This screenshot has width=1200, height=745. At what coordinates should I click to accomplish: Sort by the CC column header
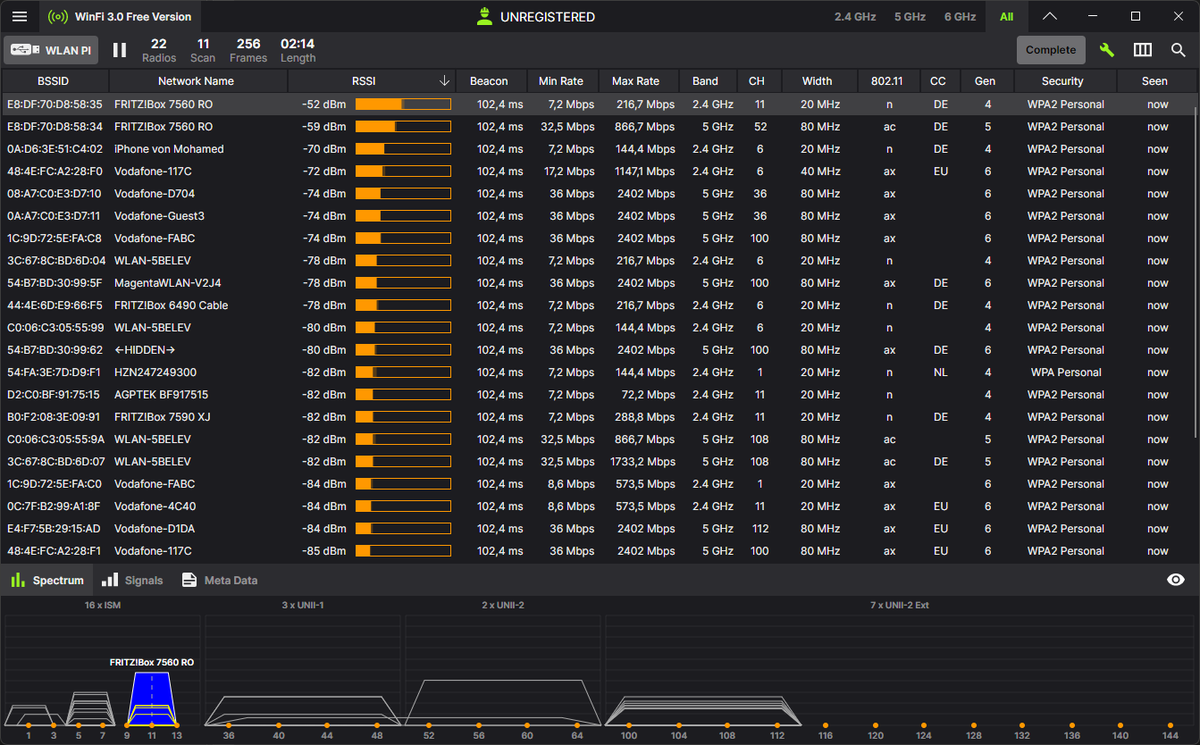pyautogui.click(x=938, y=81)
